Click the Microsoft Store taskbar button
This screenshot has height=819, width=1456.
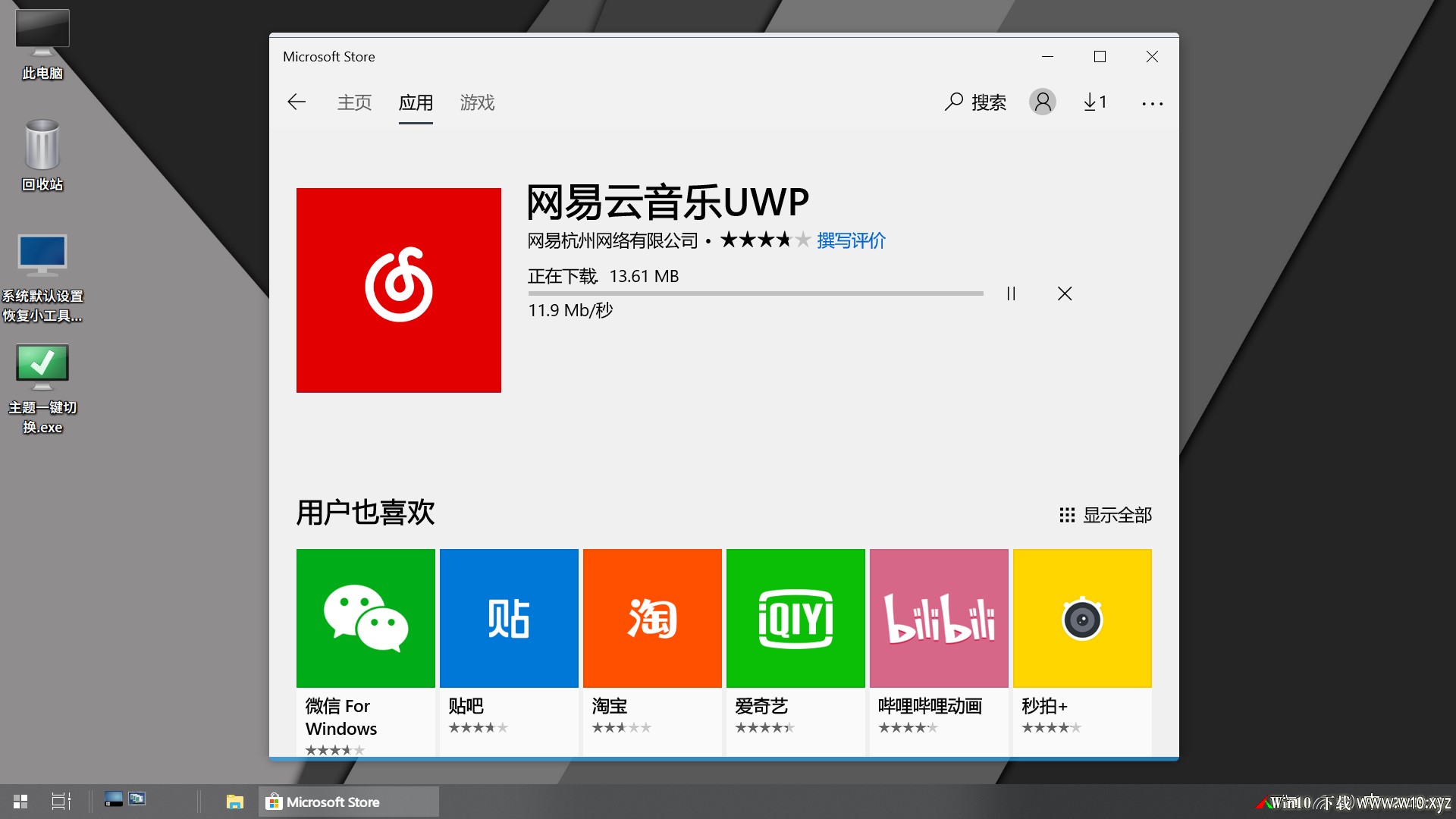(x=349, y=802)
